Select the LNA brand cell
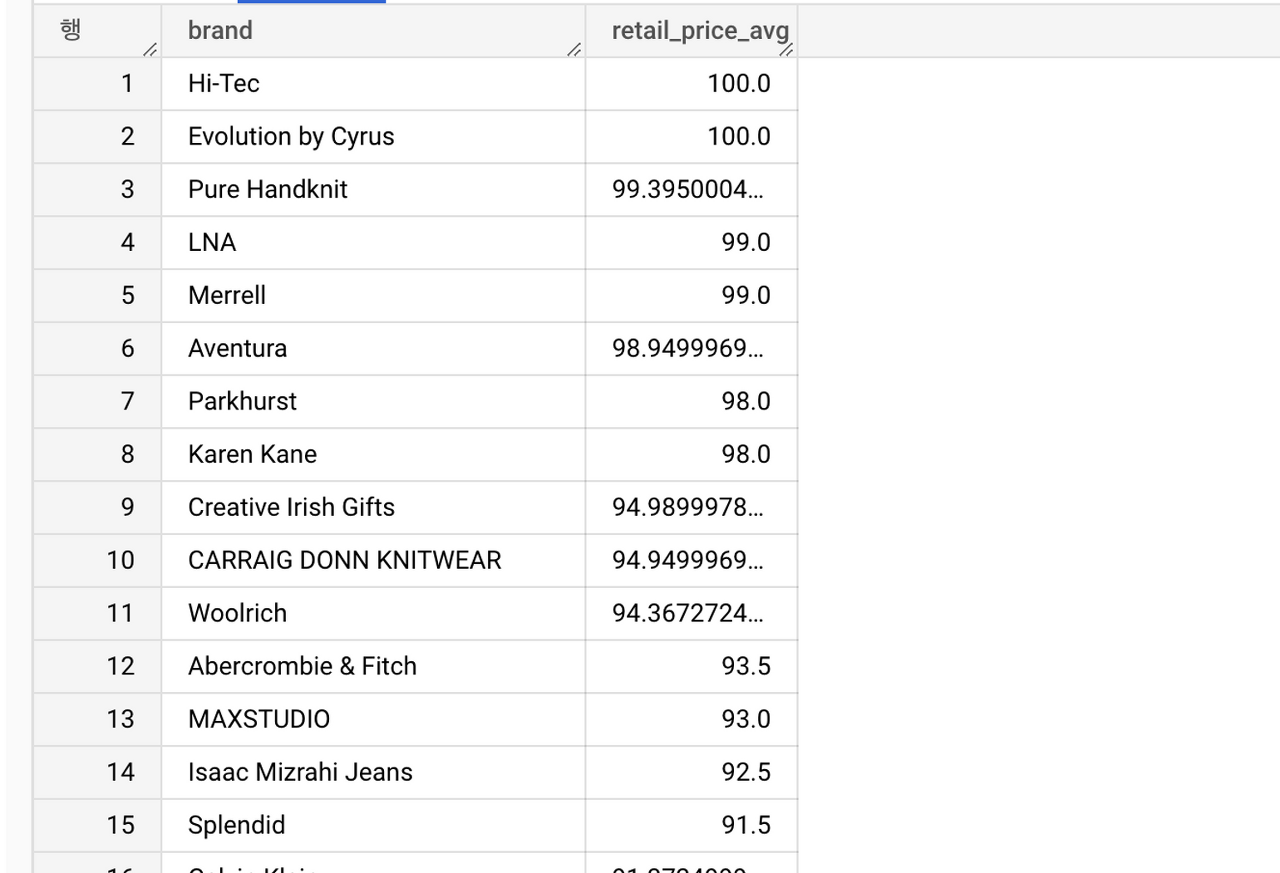 [x=373, y=243]
